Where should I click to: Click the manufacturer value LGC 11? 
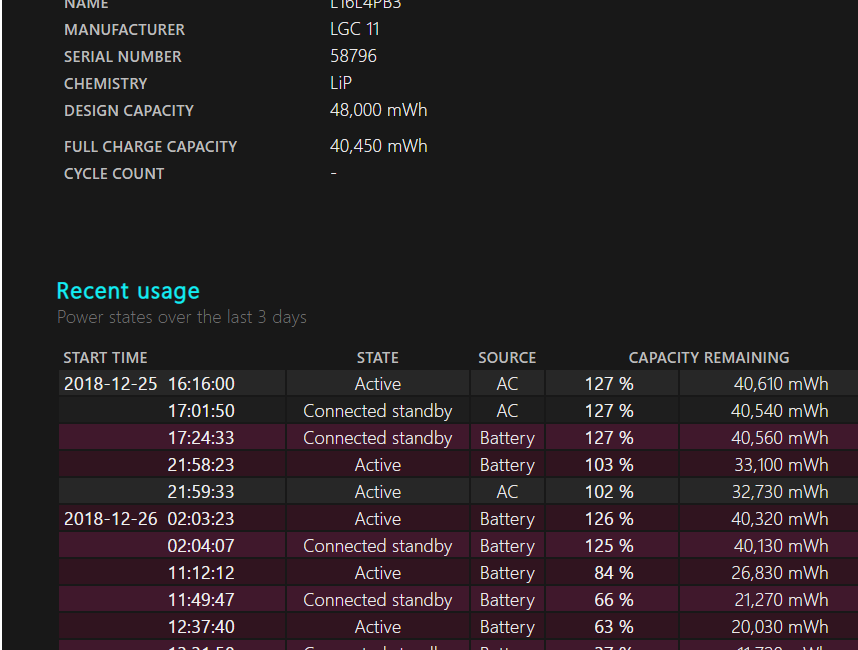pos(354,29)
